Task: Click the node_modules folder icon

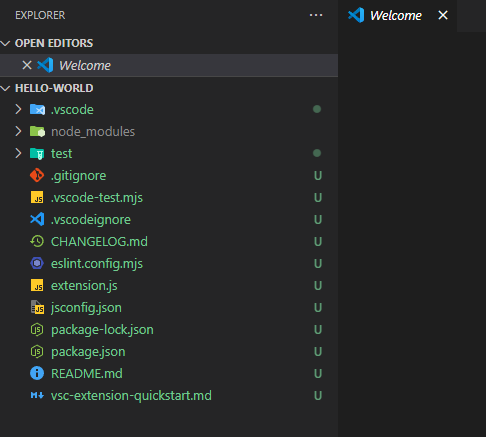Action: click(x=37, y=131)
